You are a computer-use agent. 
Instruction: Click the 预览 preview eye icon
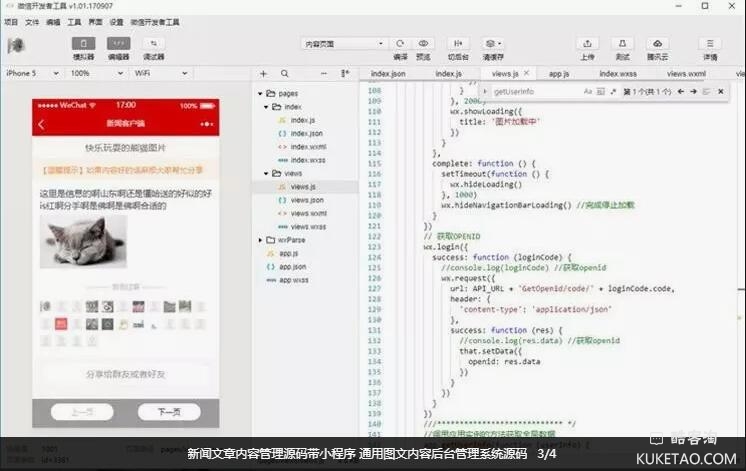[x=423, y=43]
